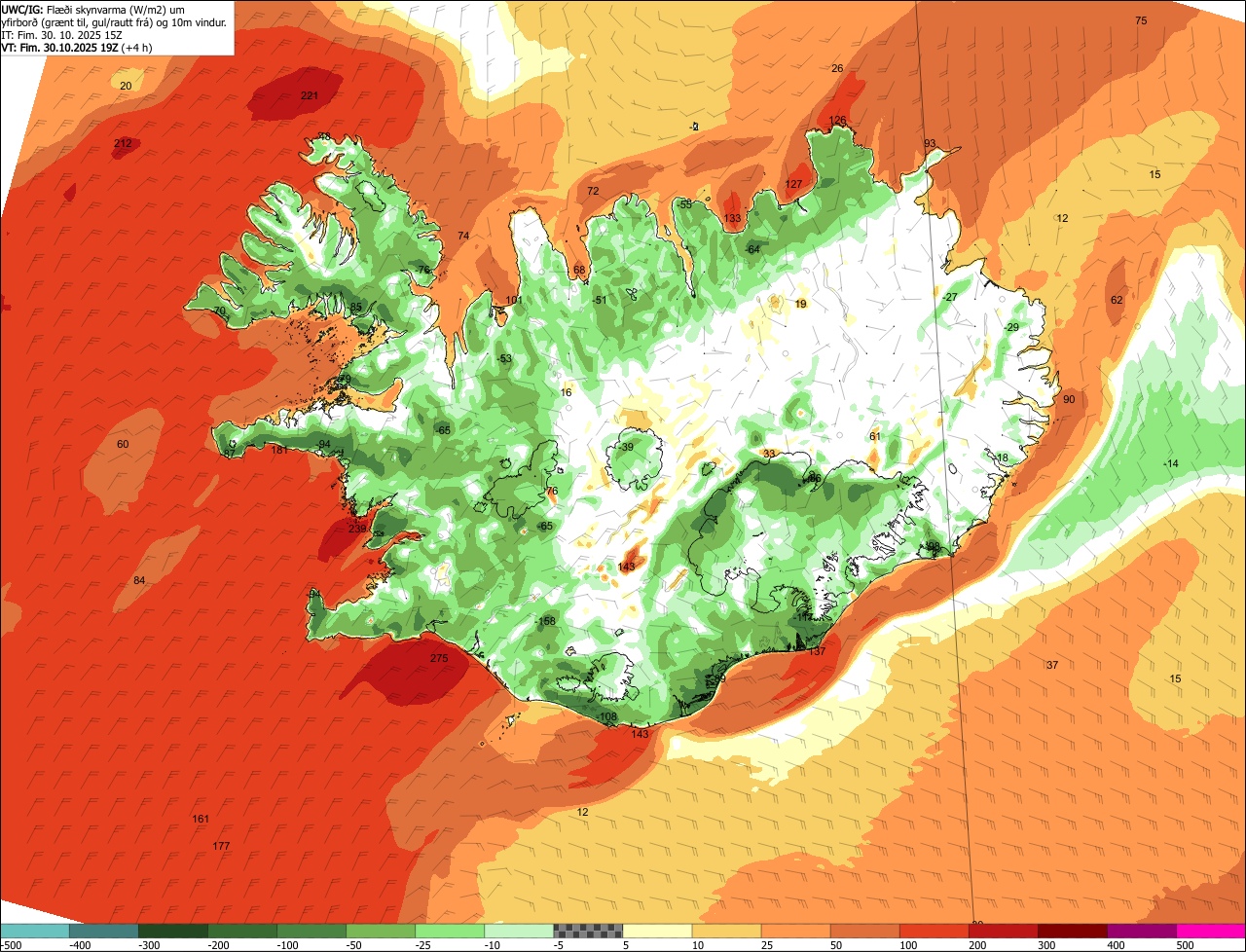Click the darkest green legend swatch above -300

[172, 931]
